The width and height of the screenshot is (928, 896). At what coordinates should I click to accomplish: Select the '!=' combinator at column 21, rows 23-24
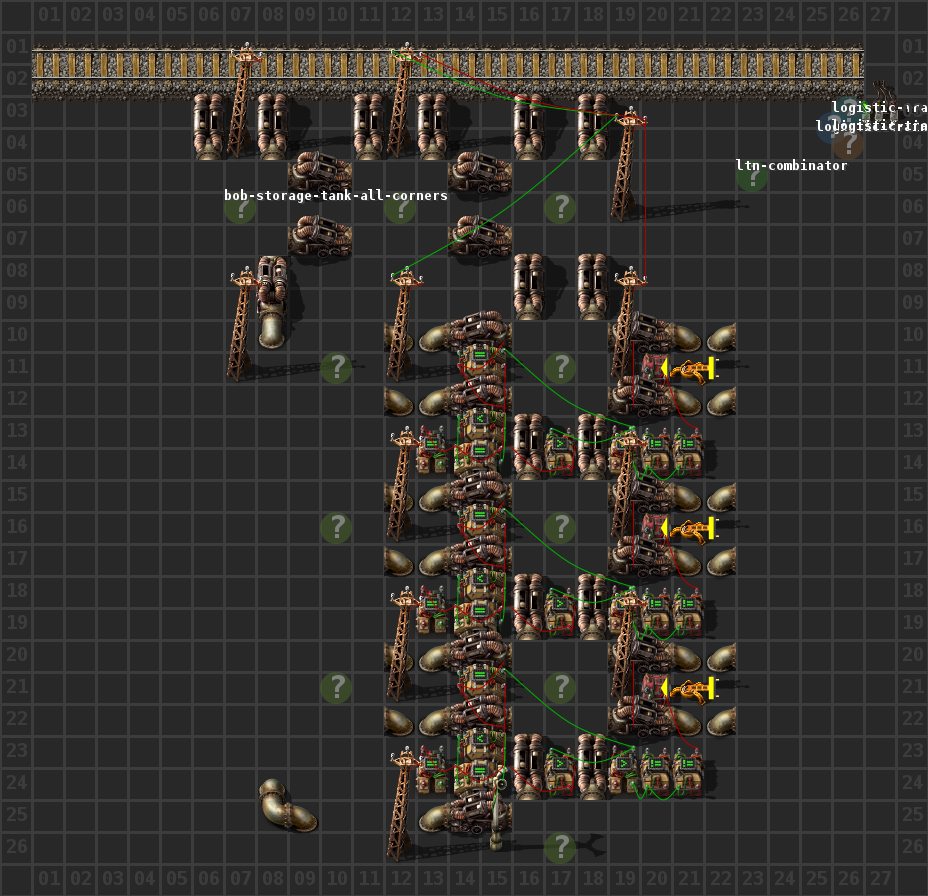point(687,771)
